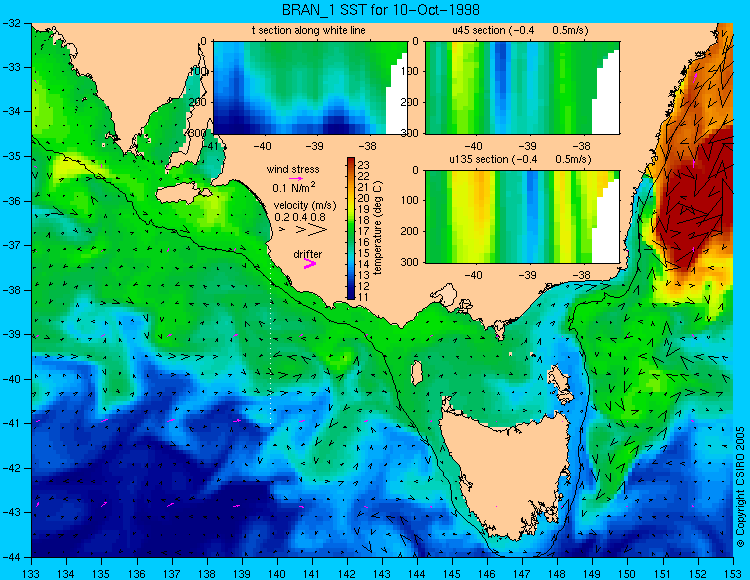The height and width of the screenshot is (580, 750).
Task: Open the u135 section inset plot
Action: coord(522,216)
